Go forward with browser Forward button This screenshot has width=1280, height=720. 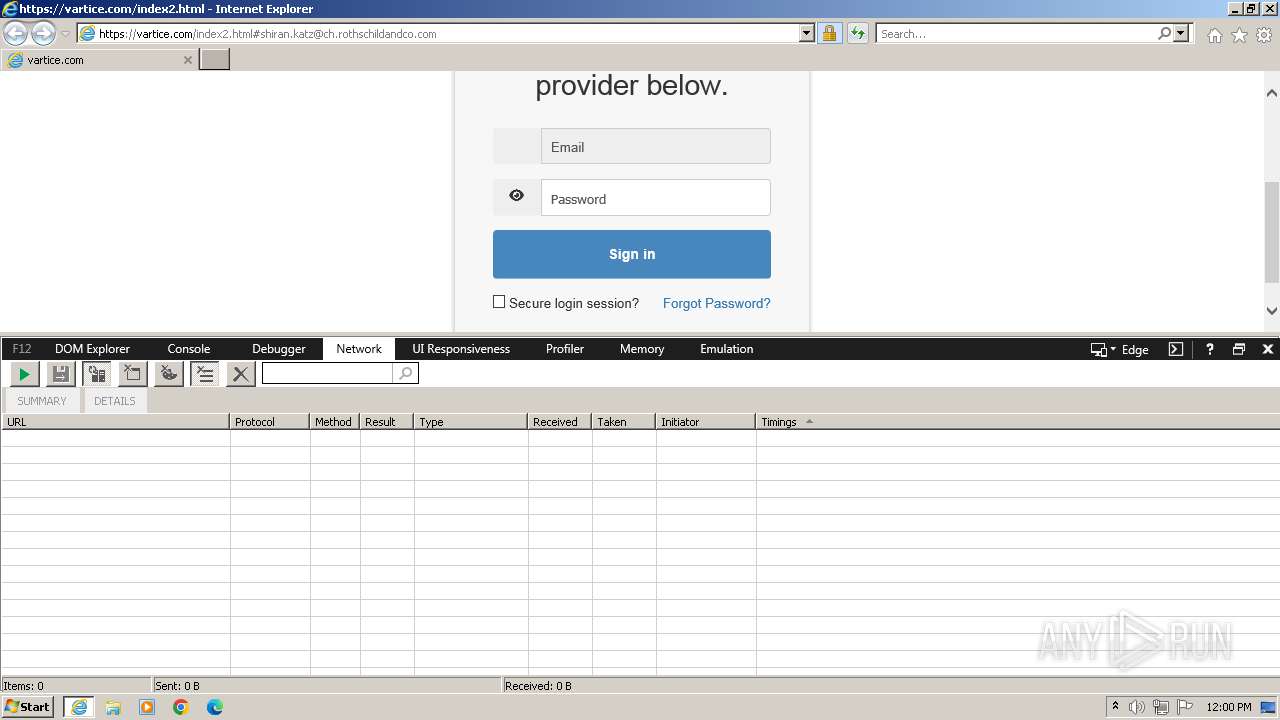tap(43, 34)
